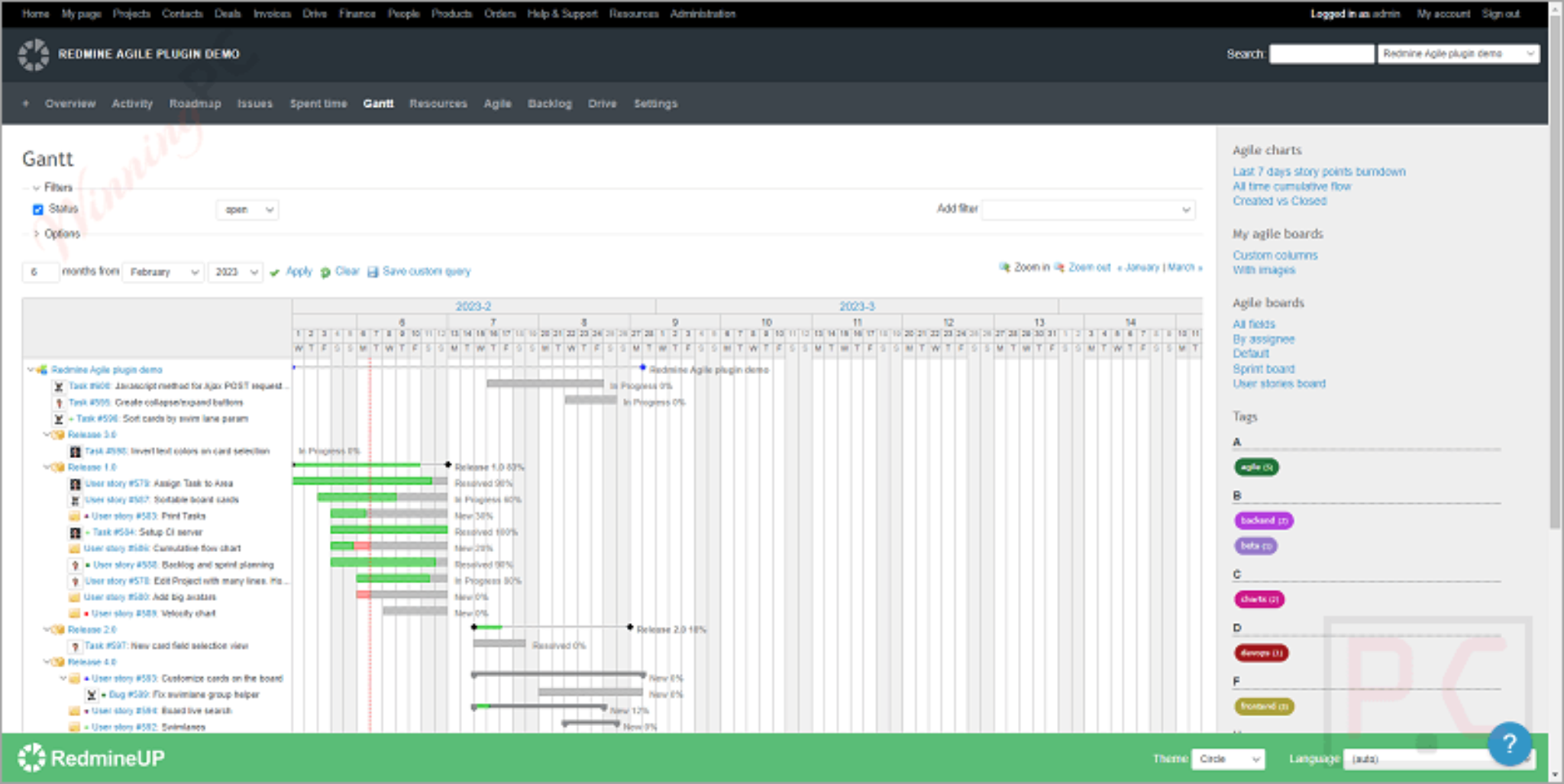1564x784 pixels.
Task: Open the 2023 year dropdown
Action: 236,272
